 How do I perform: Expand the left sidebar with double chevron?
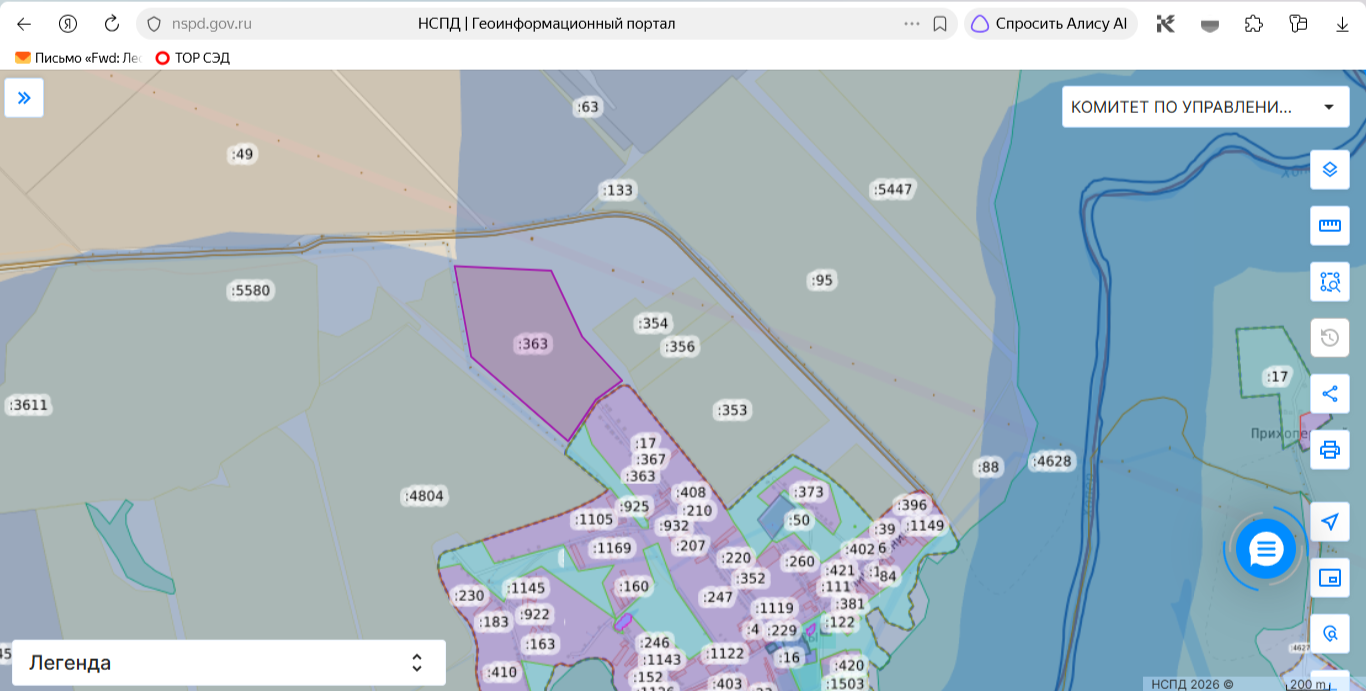[x=24, y=98]
